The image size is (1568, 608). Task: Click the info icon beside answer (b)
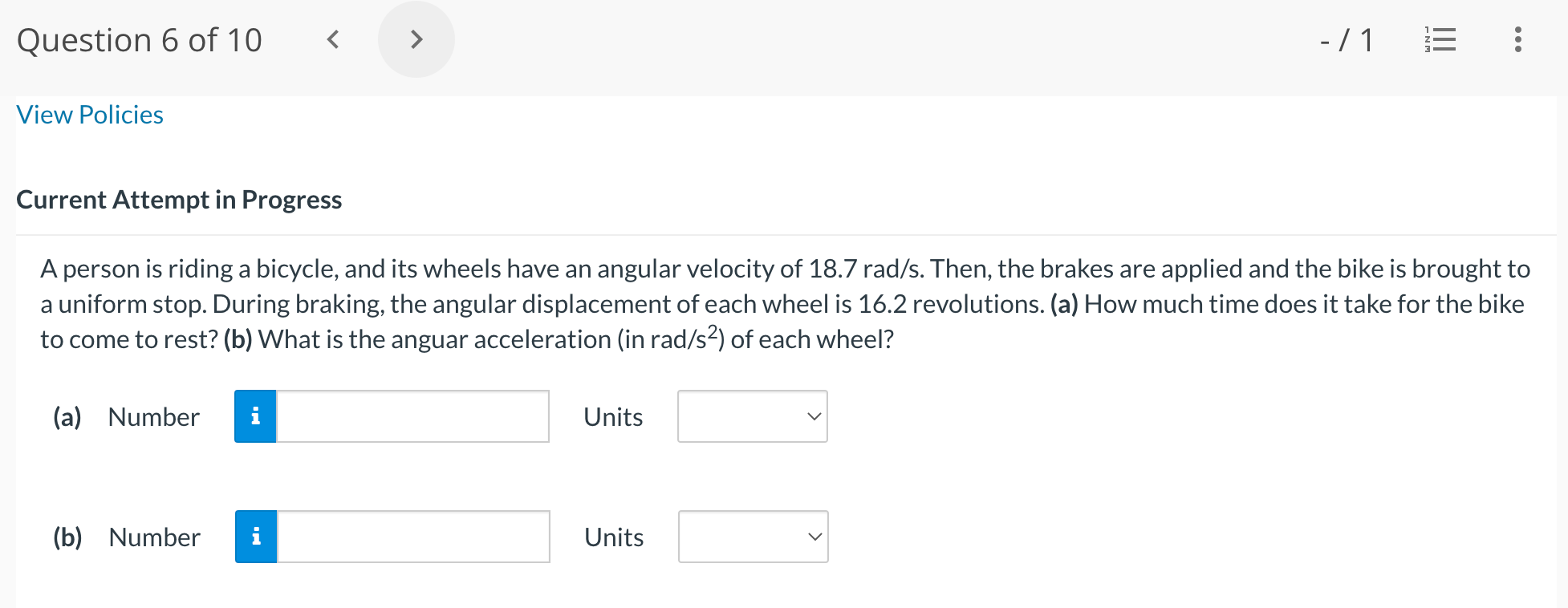coord(255,537)
